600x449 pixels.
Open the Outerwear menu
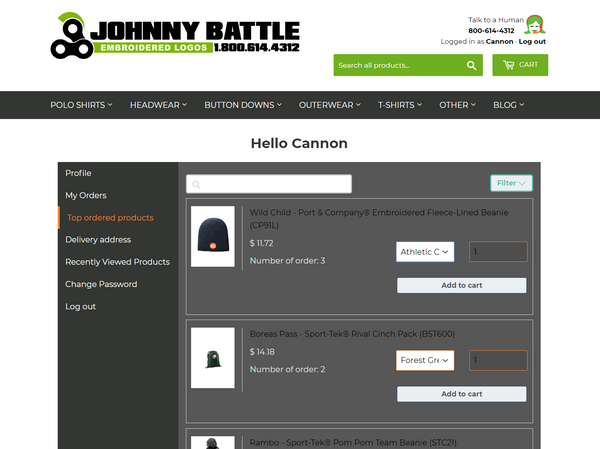pos(330,105)
